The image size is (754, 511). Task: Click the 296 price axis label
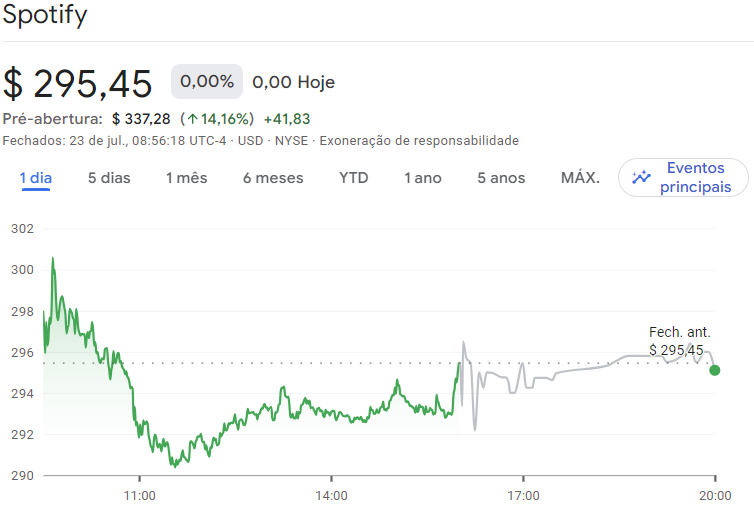(x=23, y=352)
